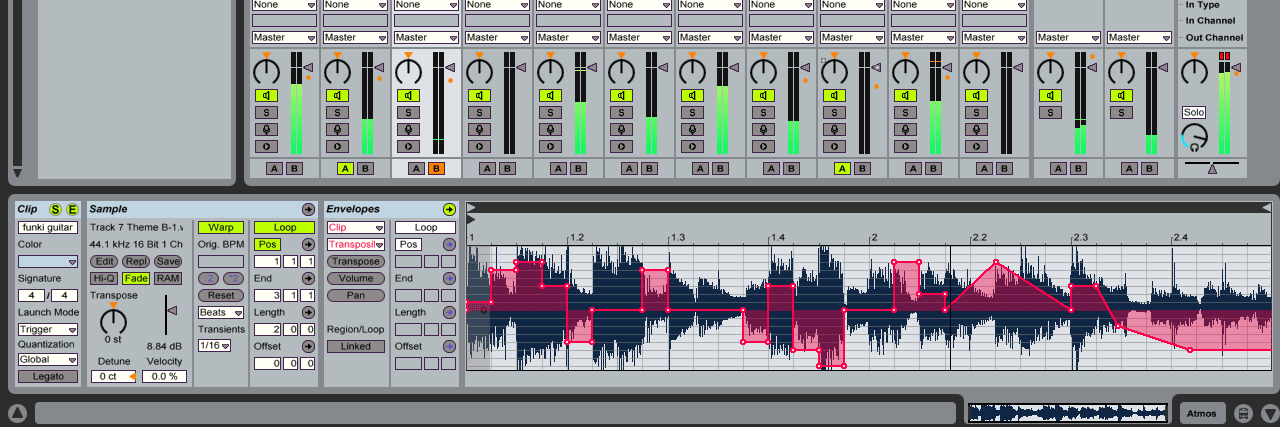Click the headphone cue volume knob
Viewport: 1280px width, 427px height.
coord(1194,137)
